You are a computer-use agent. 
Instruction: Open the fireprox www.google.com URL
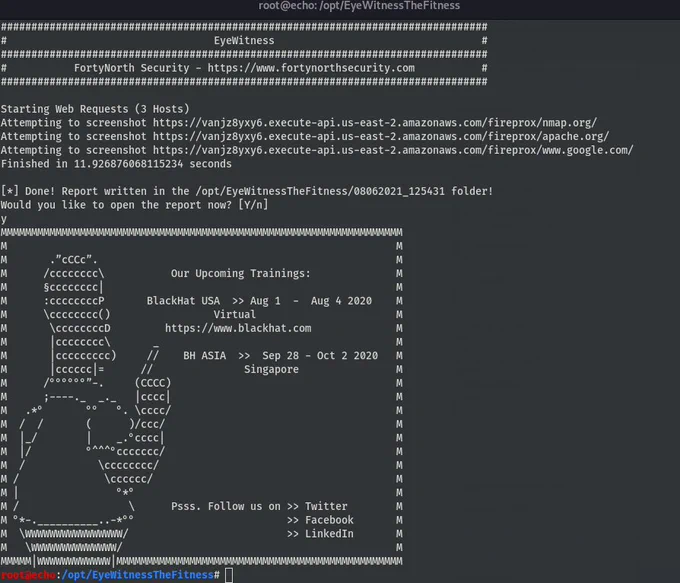393,151
